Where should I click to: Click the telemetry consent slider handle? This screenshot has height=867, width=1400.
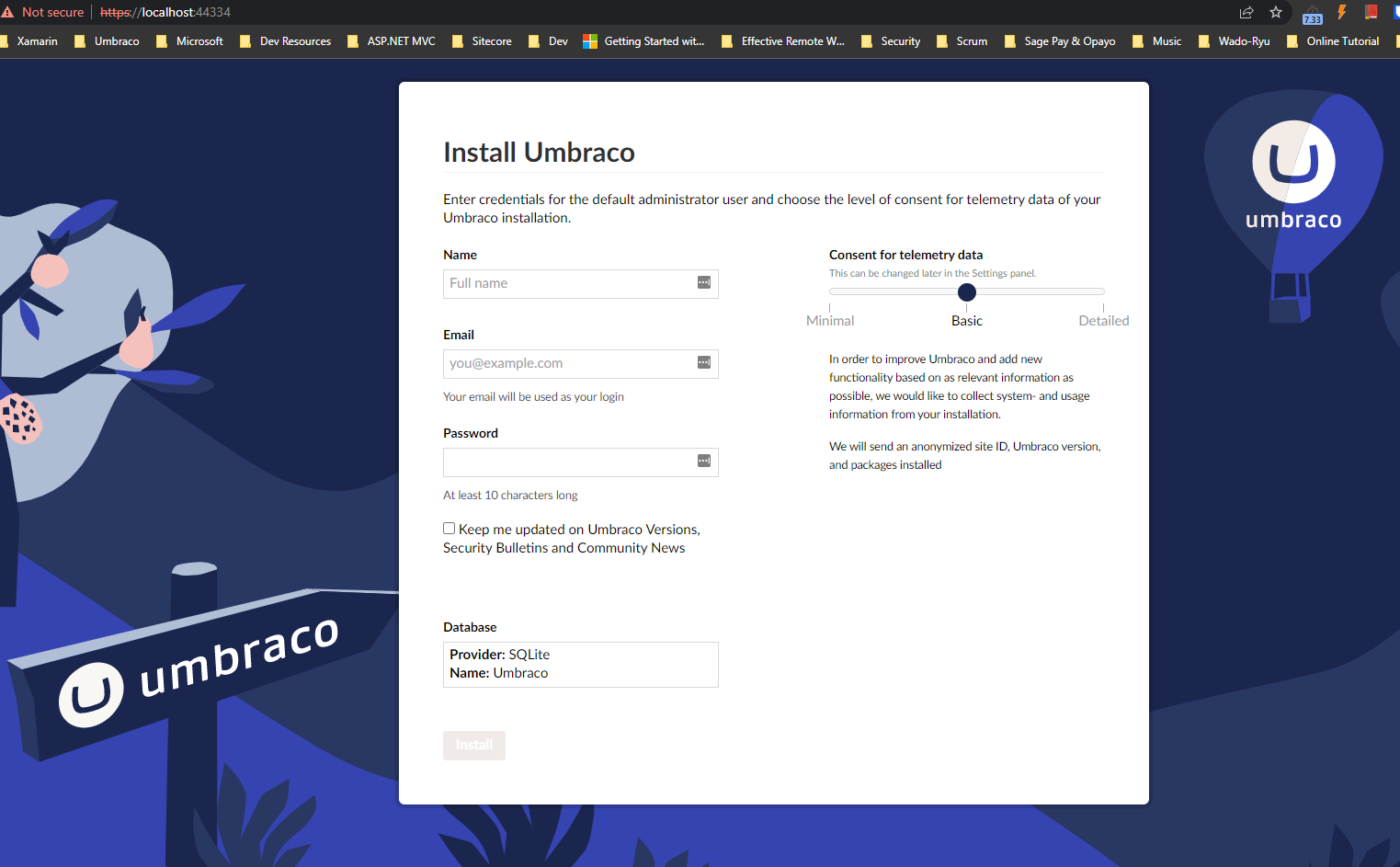[x=967, y=292]
